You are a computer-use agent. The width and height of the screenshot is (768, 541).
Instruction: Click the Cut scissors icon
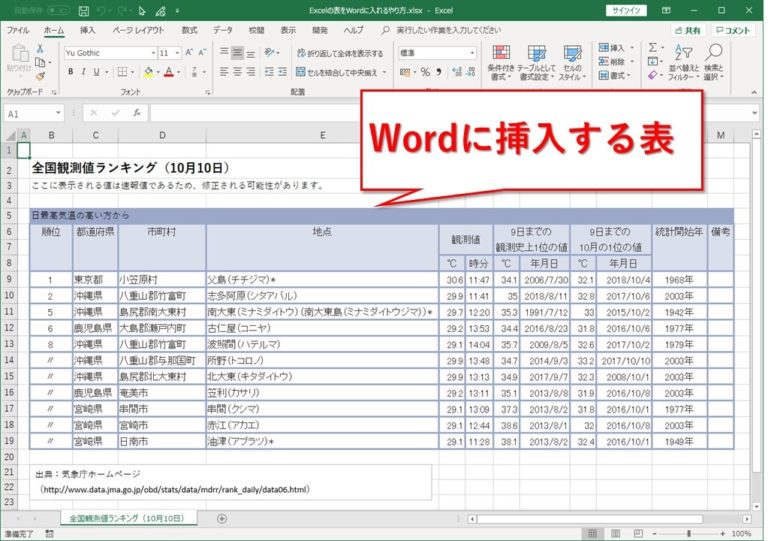pos(40,48)
